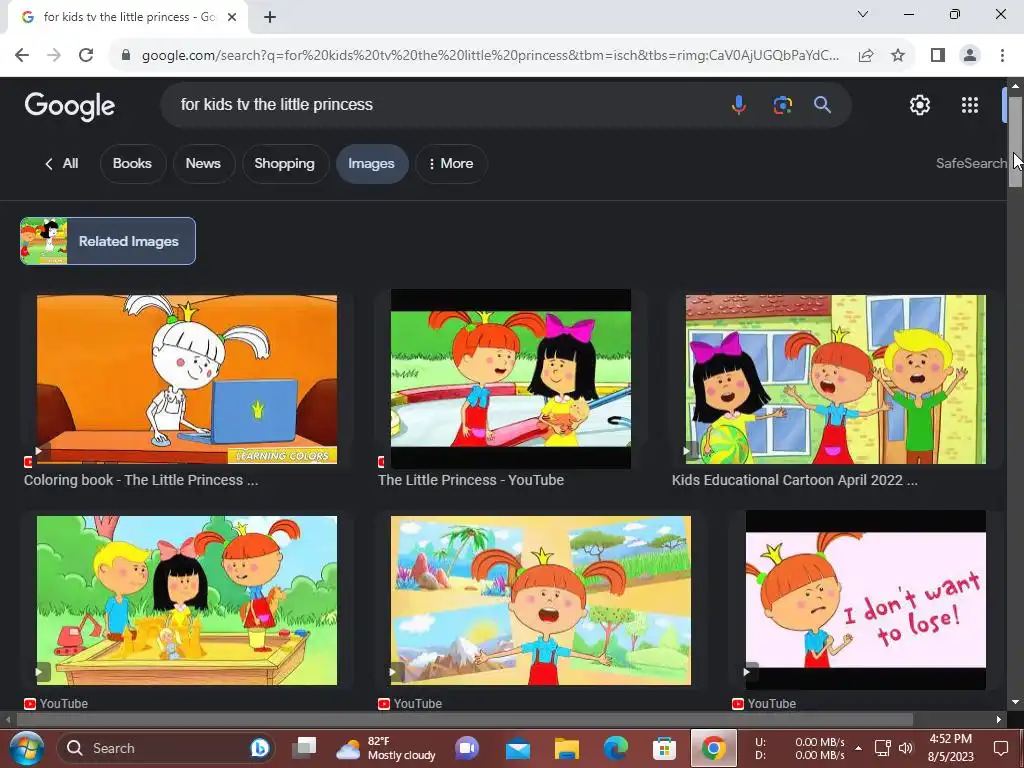Open Bing chat icon in taskbar search
1024x768 pixels.
click(259, 748)
